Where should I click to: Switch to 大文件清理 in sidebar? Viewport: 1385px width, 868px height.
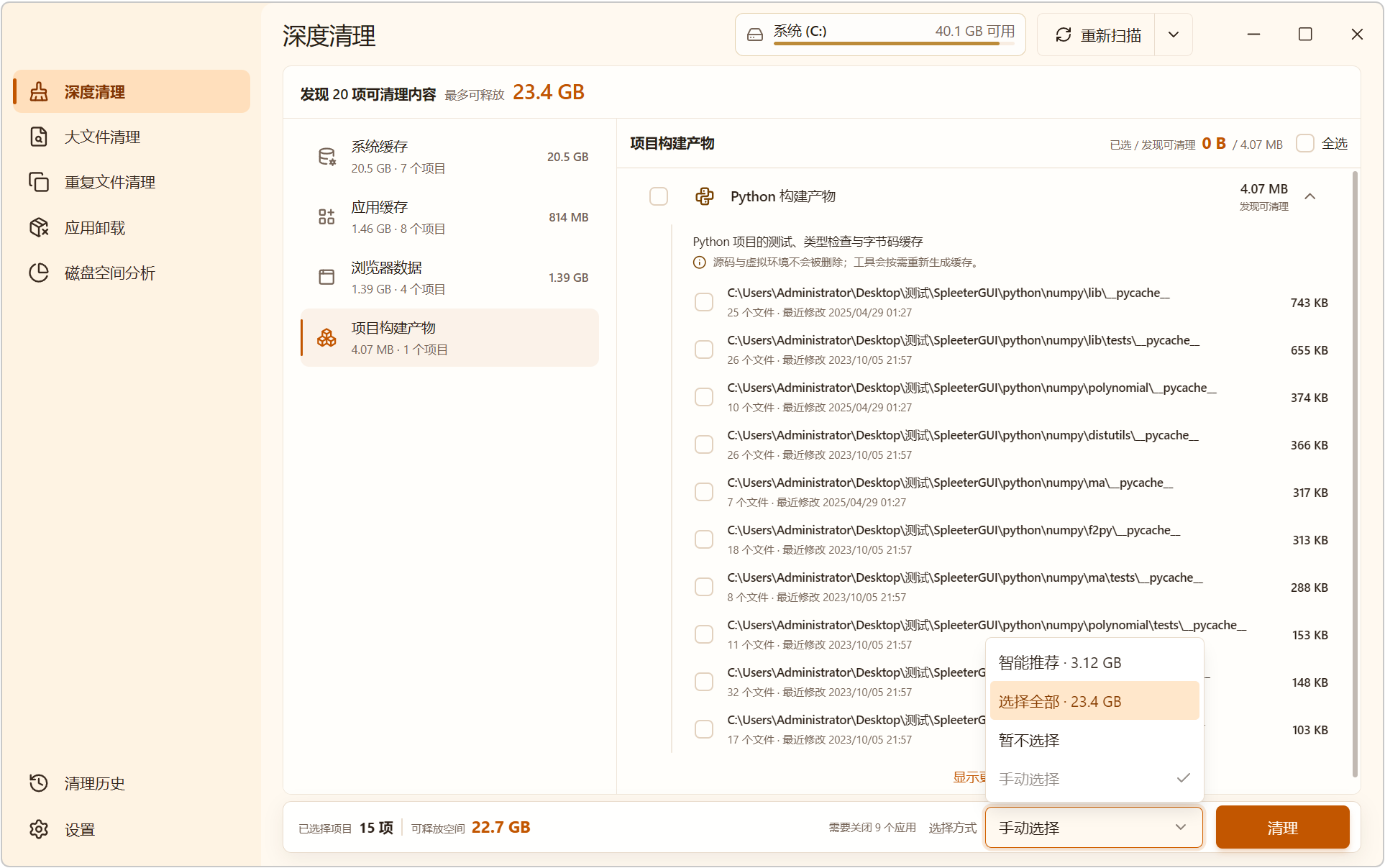[x=132, y=137]
